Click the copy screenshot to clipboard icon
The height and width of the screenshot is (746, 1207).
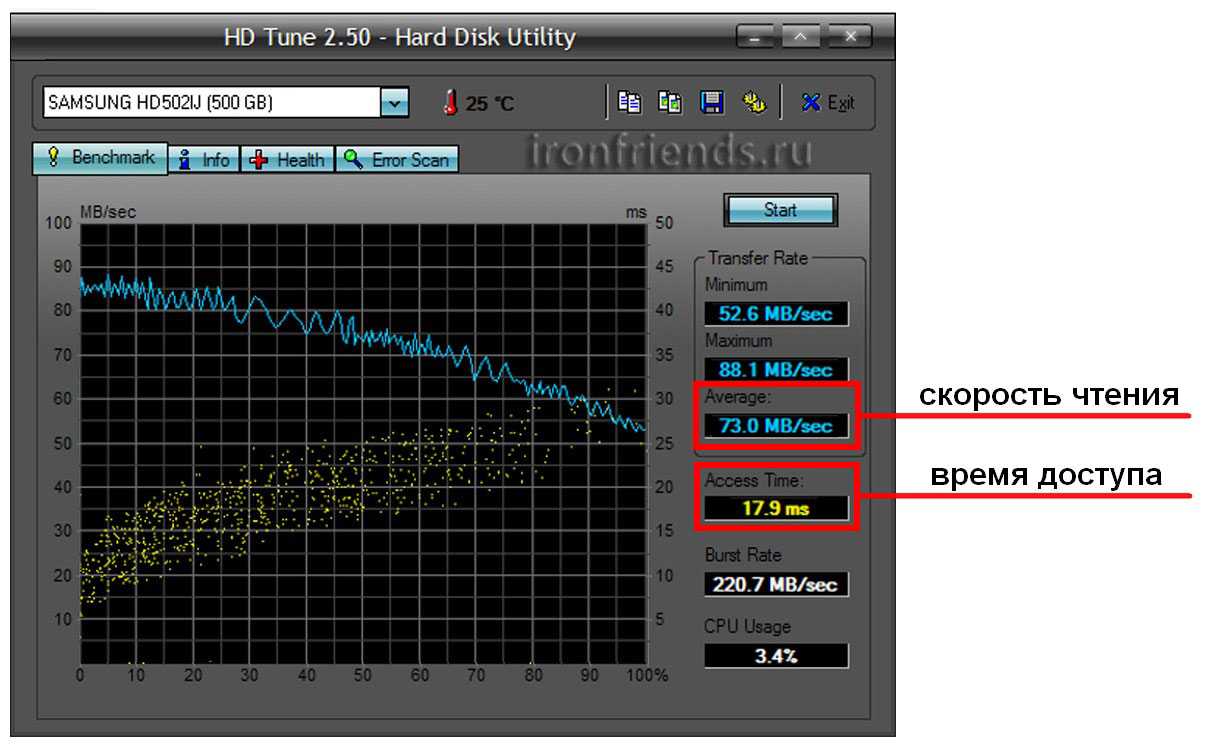click(670, 102)
